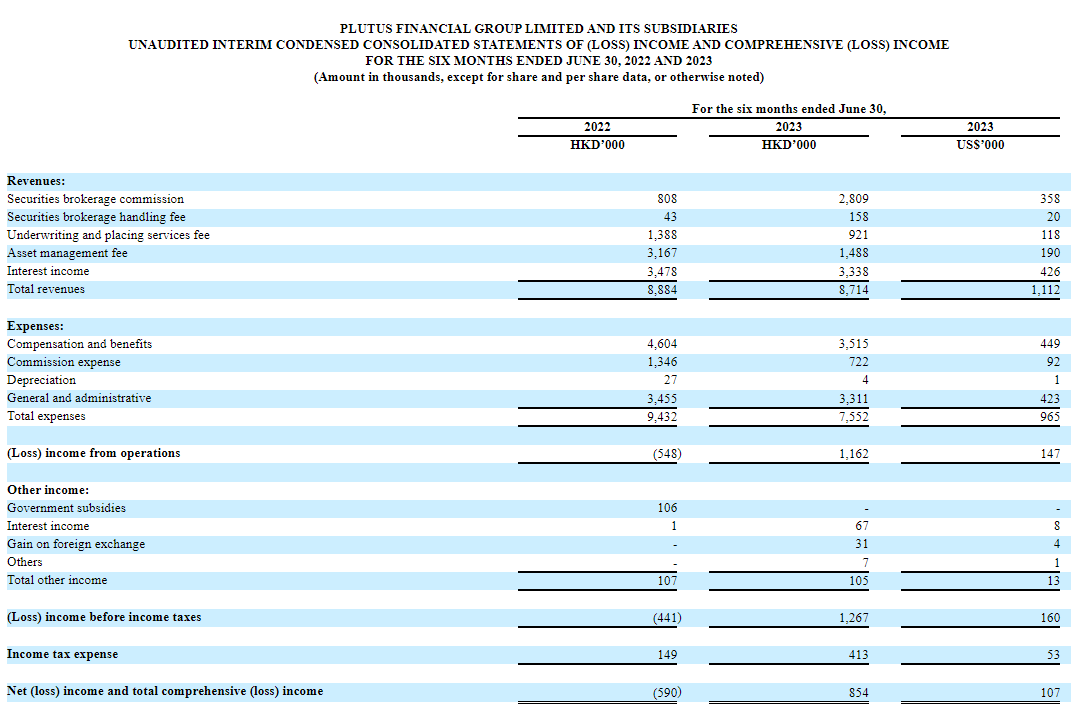Click the 'Revenues:' section heading
This screenshot has width=1076, height=710.
36,181
